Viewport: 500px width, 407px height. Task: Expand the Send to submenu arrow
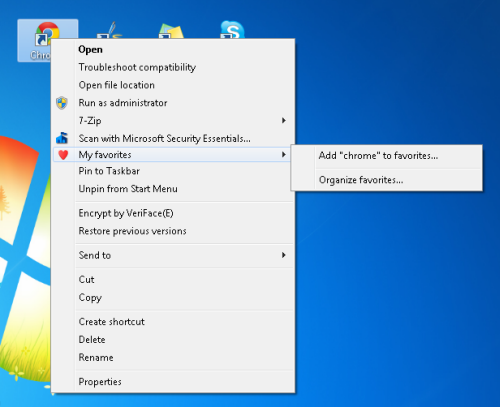coord(284,255)
